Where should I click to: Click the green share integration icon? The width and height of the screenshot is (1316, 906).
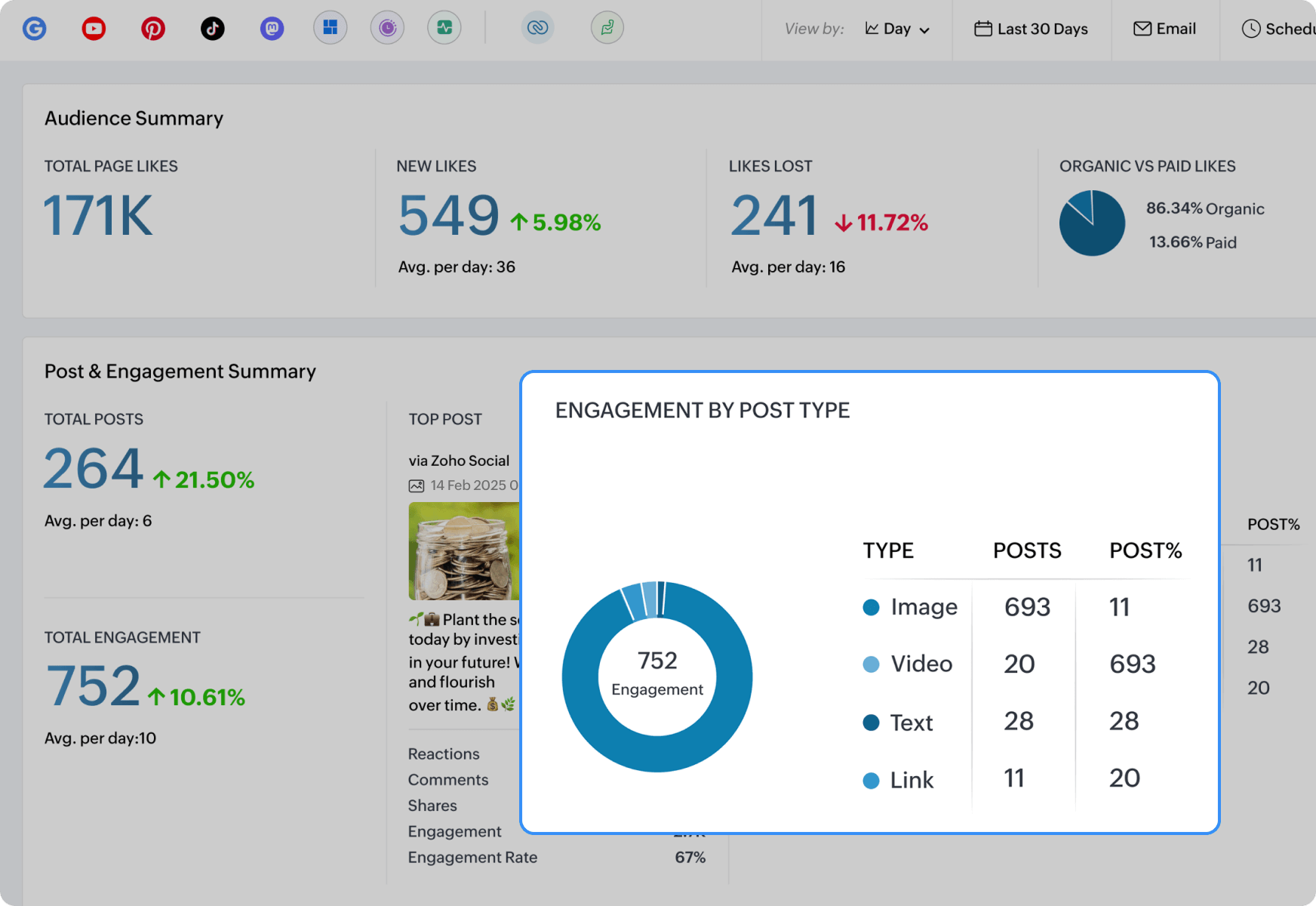pos(607,28)
